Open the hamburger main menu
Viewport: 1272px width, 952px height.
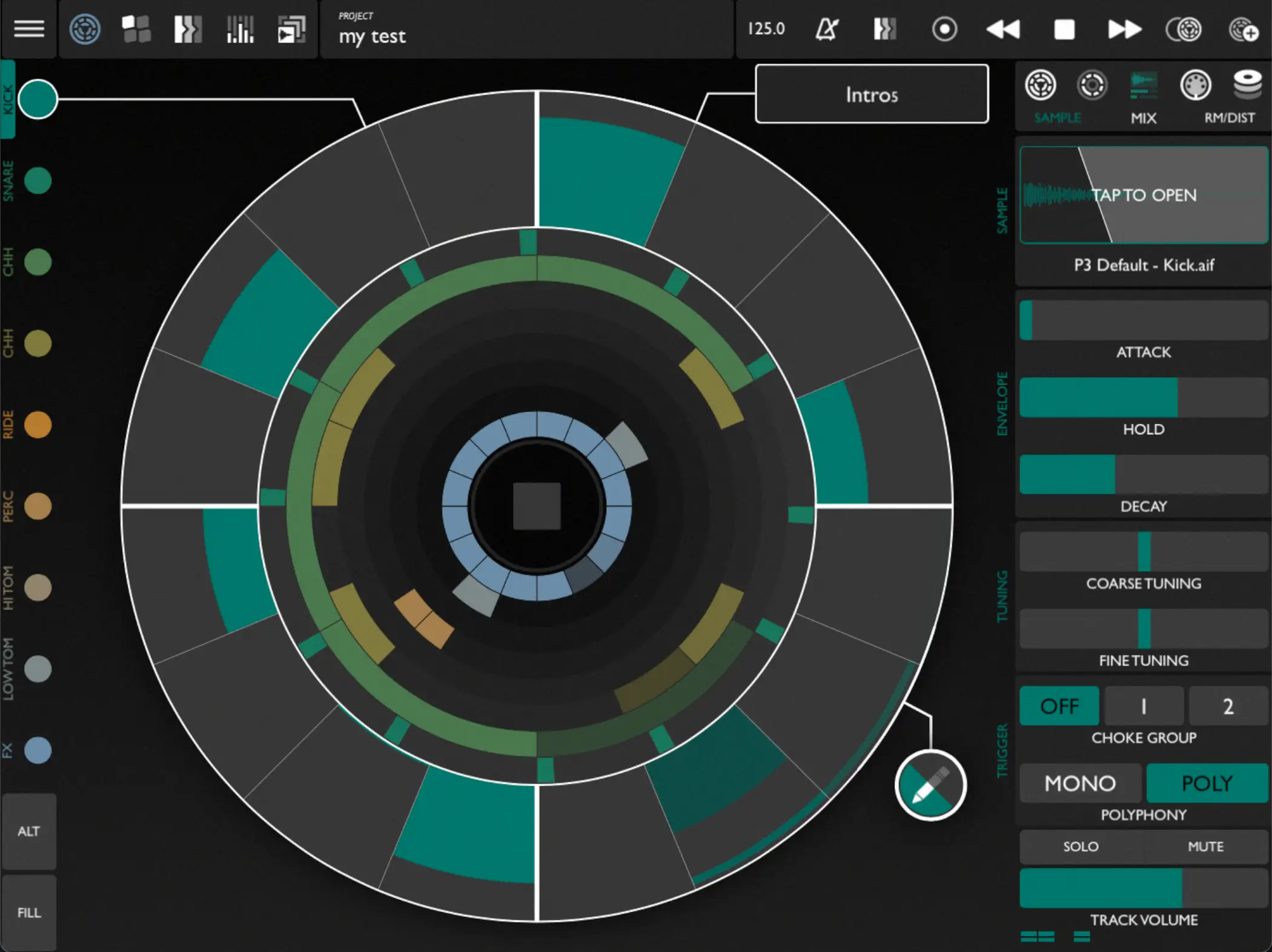point(28,28)
